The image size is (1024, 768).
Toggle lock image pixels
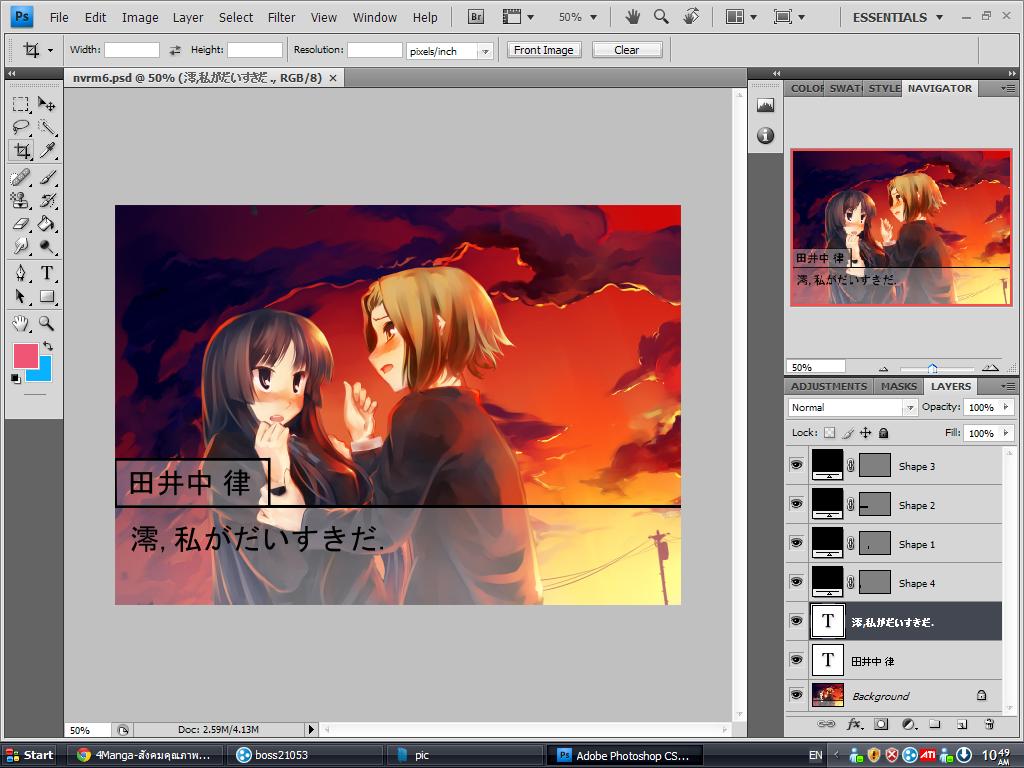pyautogui.click(x=848, y=432)
